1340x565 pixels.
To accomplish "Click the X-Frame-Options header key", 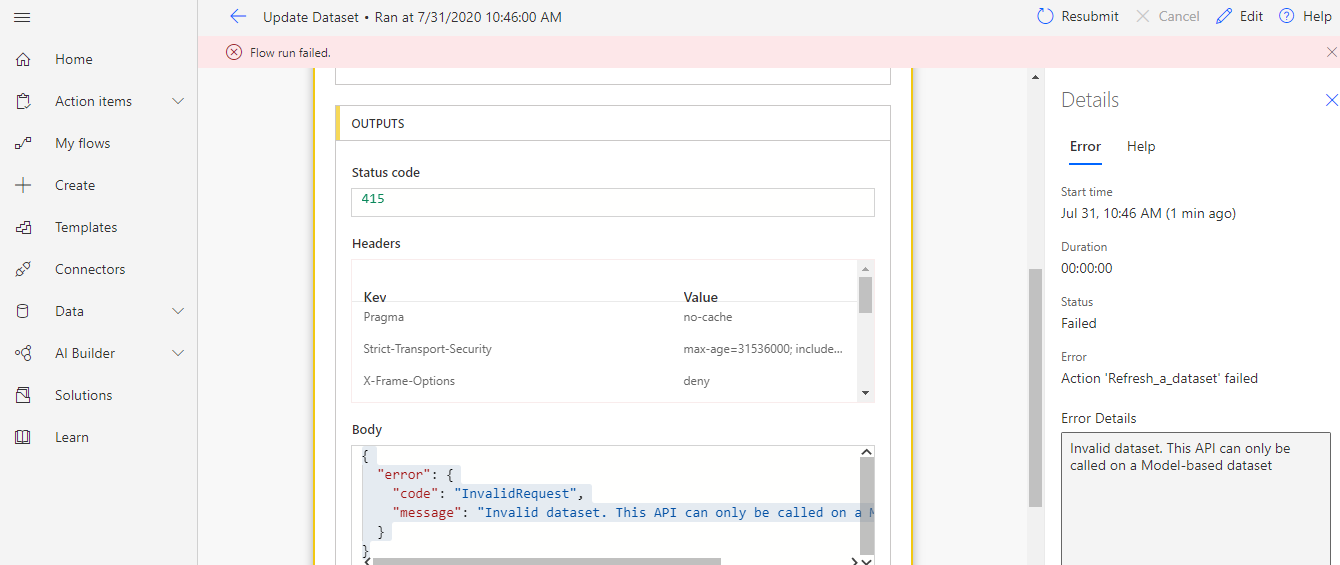I will [x=409, y=381].
